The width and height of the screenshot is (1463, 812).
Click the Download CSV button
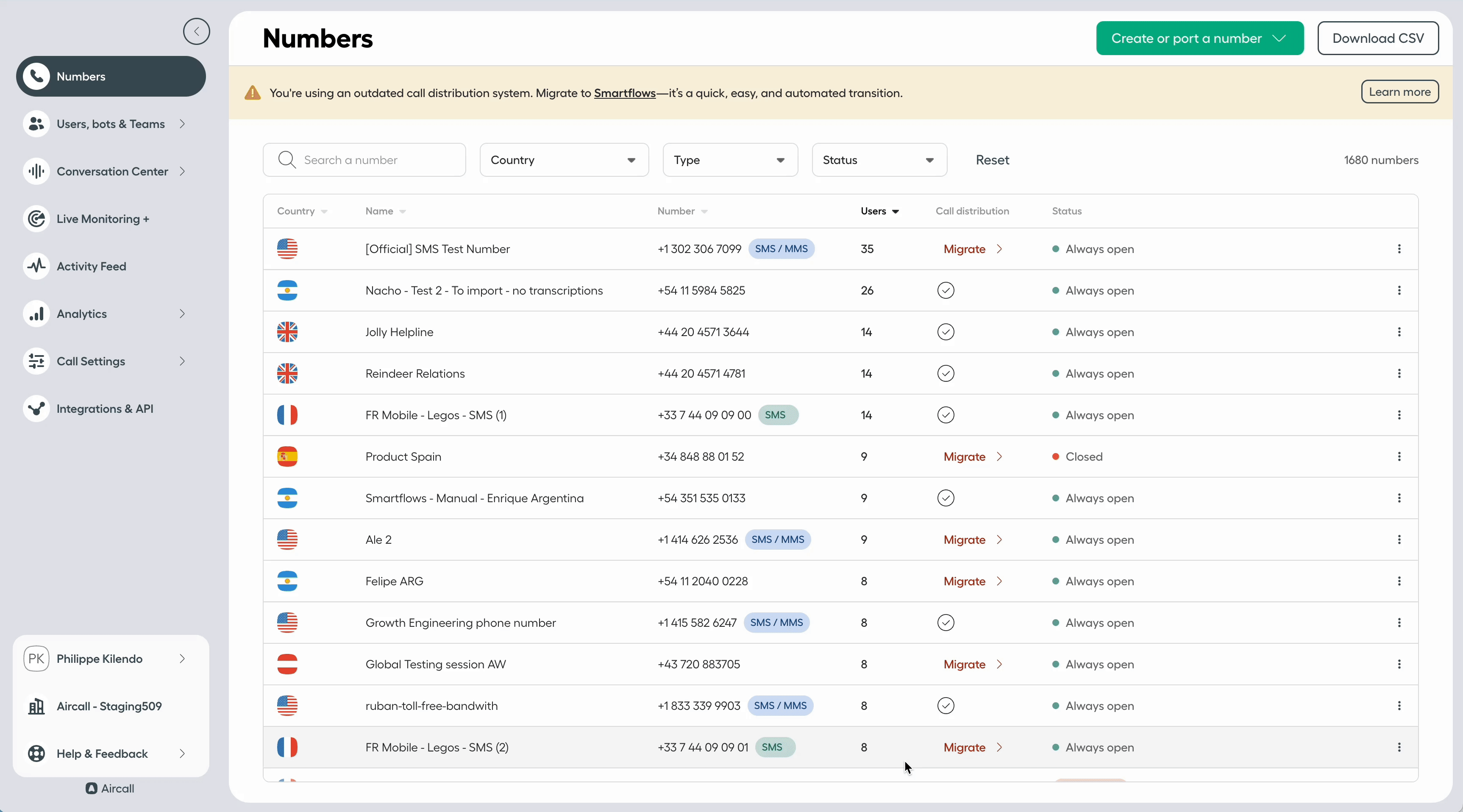[x=1378, y=38]
